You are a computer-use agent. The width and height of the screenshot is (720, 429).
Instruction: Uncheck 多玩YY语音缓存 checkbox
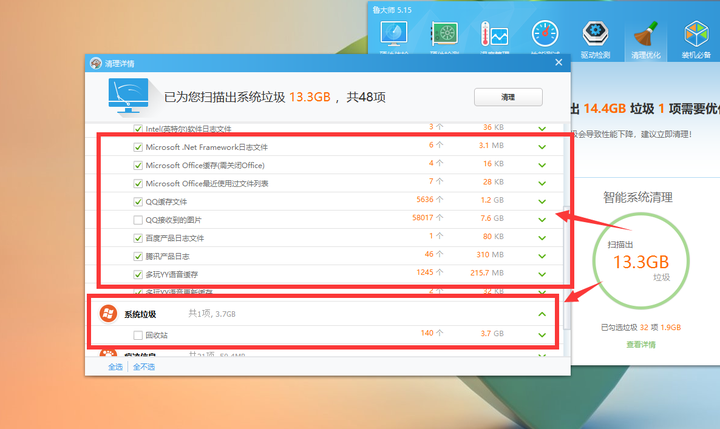[138, 274]
